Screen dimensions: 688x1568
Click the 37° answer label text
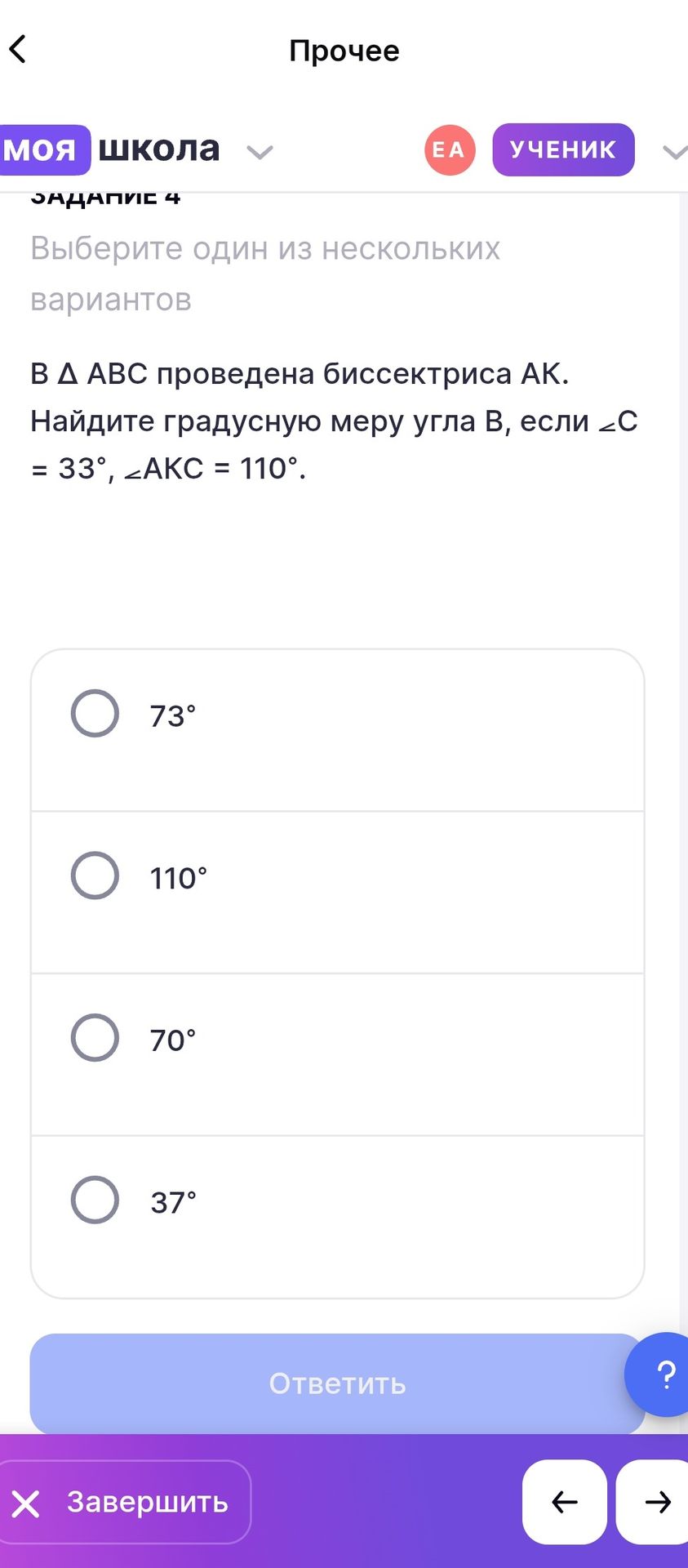pyautogui.click(x=173, y=1202)
